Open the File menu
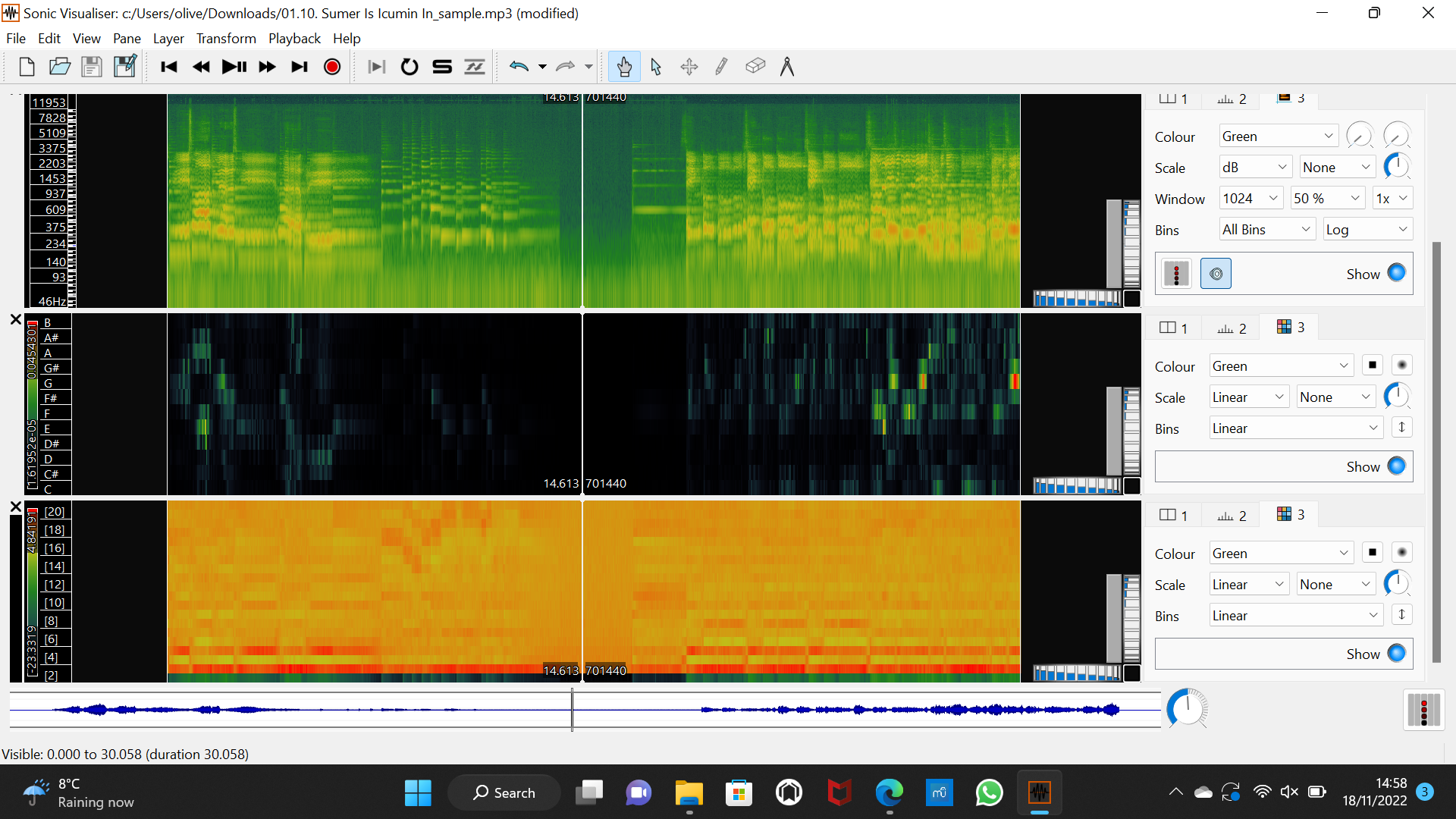Viewport: 1456px width, 819px height. click(15, 39)
